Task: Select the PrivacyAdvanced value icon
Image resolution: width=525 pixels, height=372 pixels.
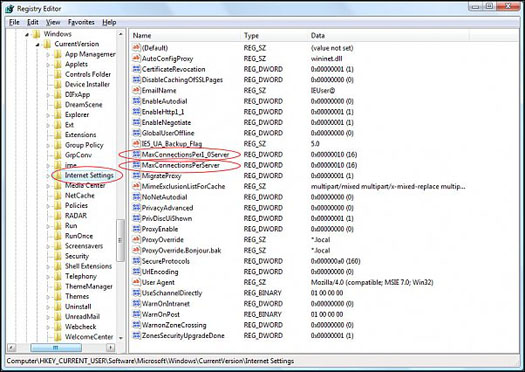Action: coord(136,208)
